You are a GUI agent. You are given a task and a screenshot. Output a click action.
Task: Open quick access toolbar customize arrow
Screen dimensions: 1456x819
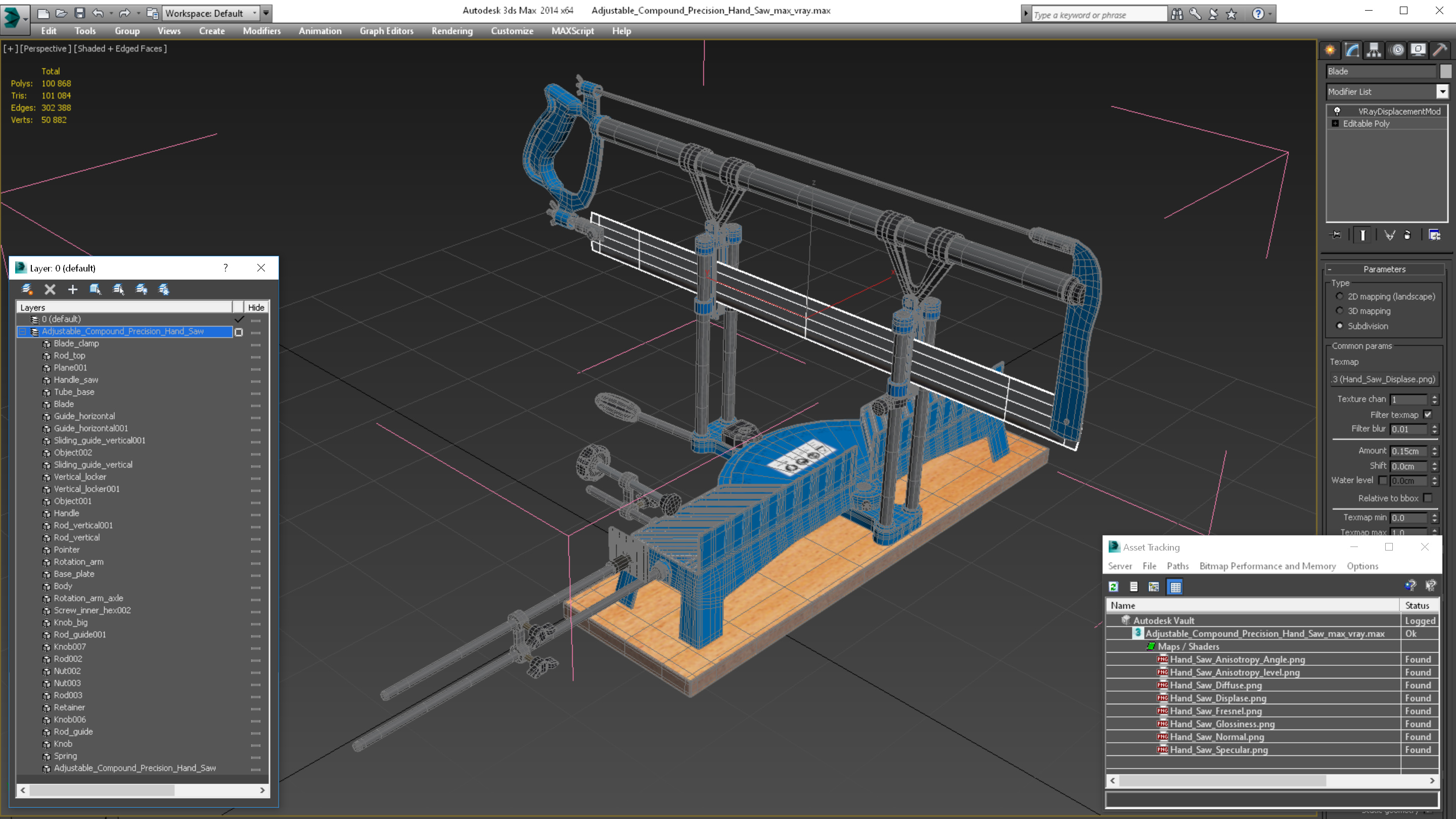click(266, 13)
